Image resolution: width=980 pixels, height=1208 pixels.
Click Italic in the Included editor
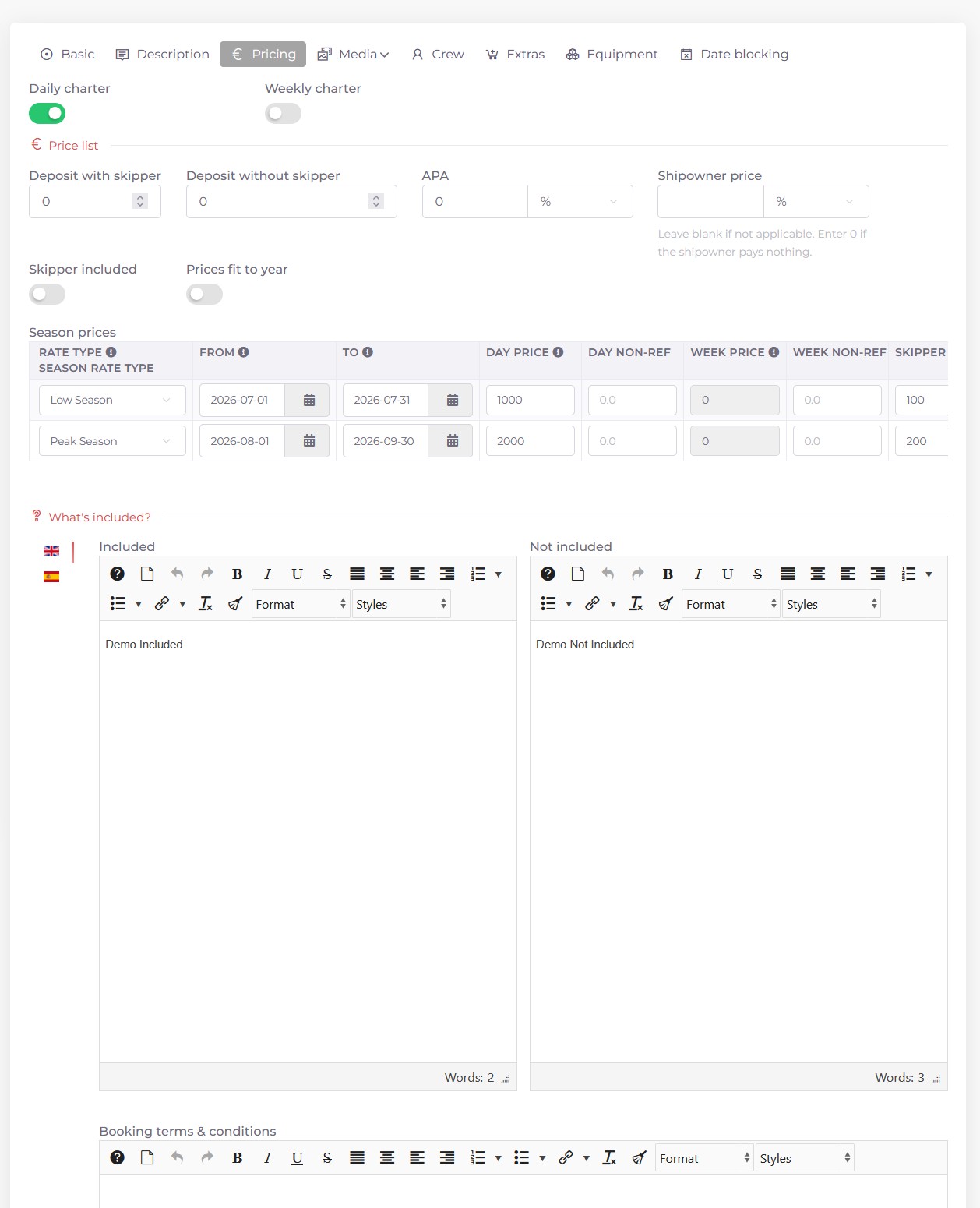point(267,574)
